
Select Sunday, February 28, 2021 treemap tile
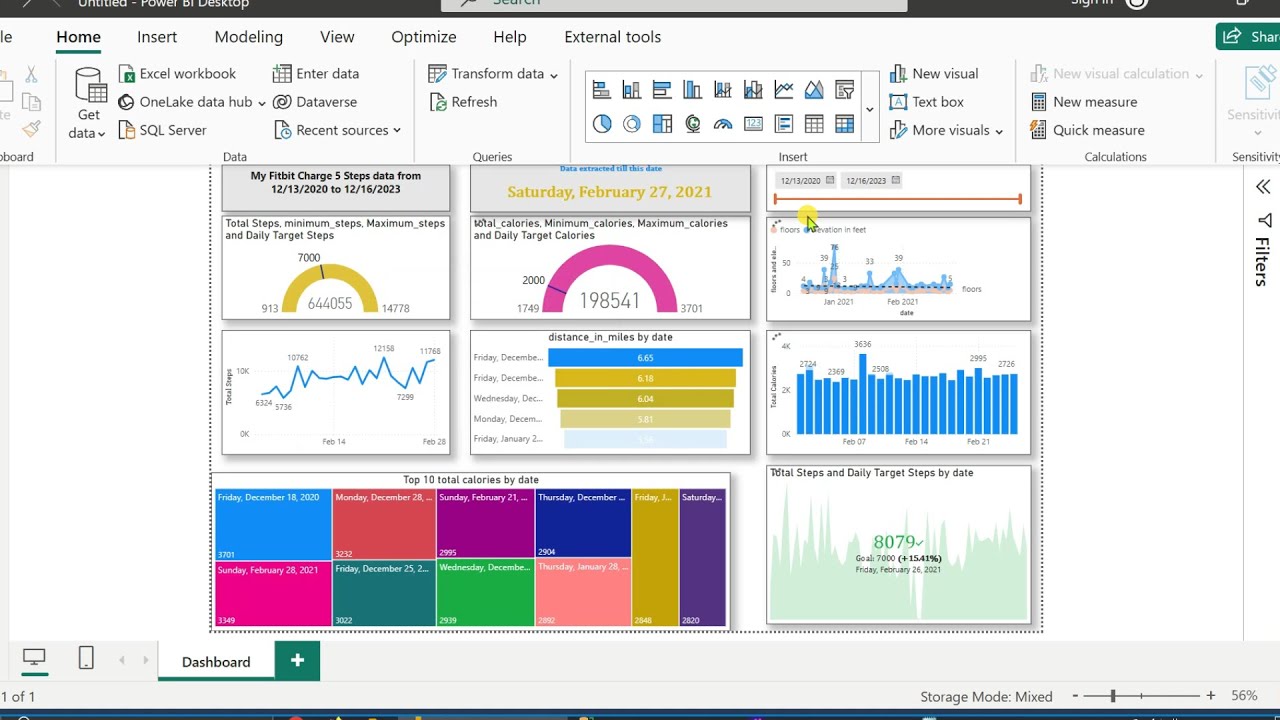pos(273,594)
